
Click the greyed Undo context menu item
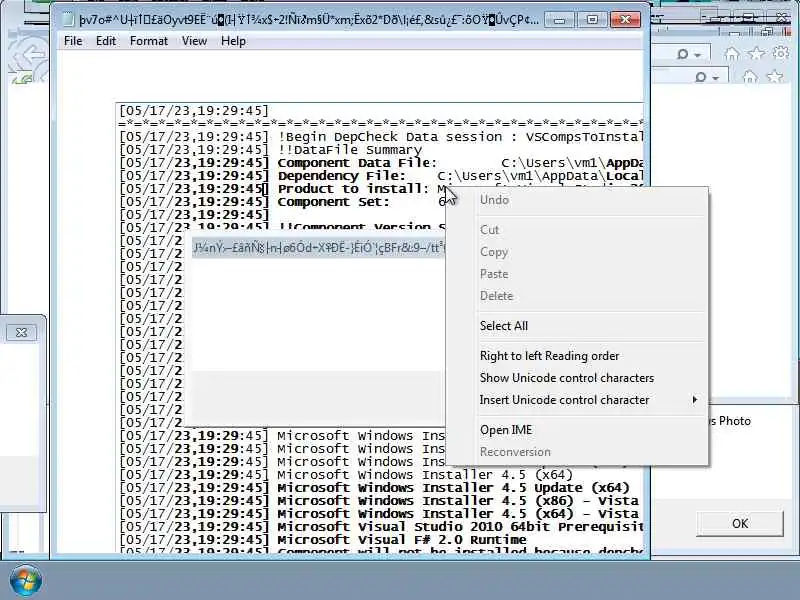[577, 200]
